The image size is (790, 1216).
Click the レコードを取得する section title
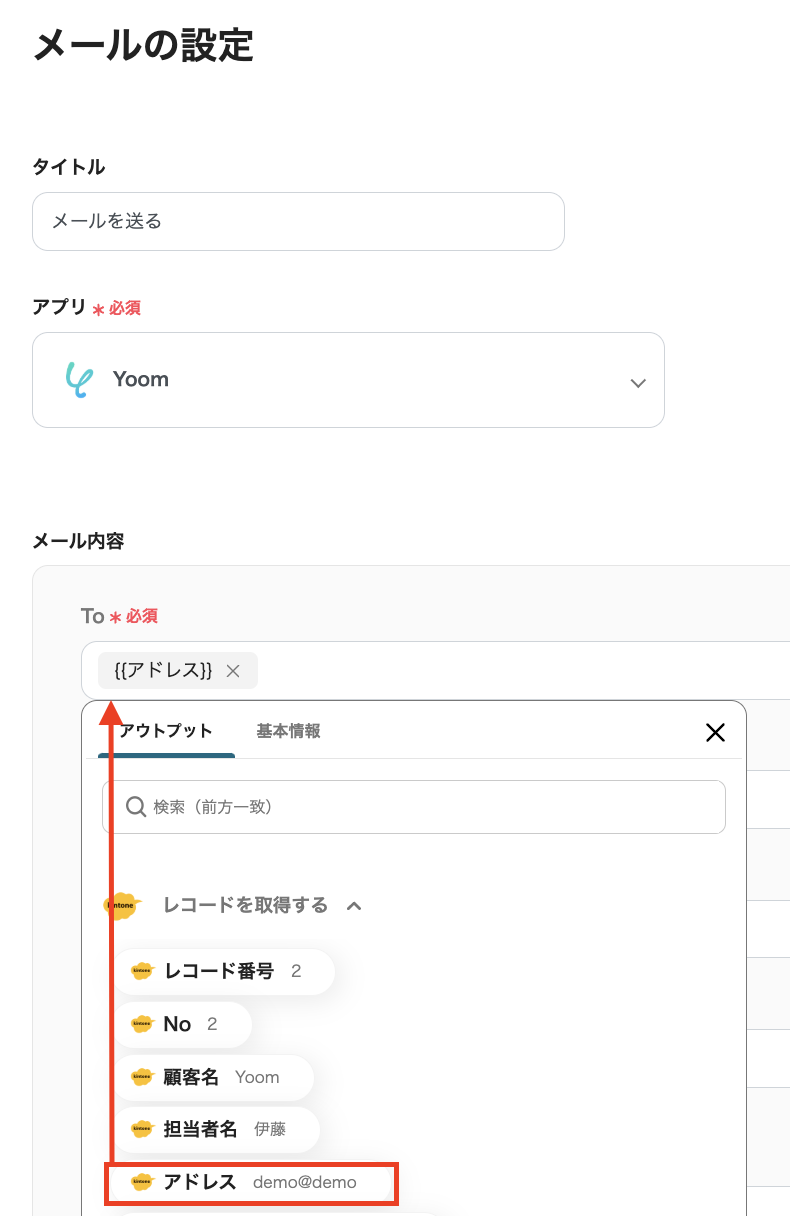(245, 905)
